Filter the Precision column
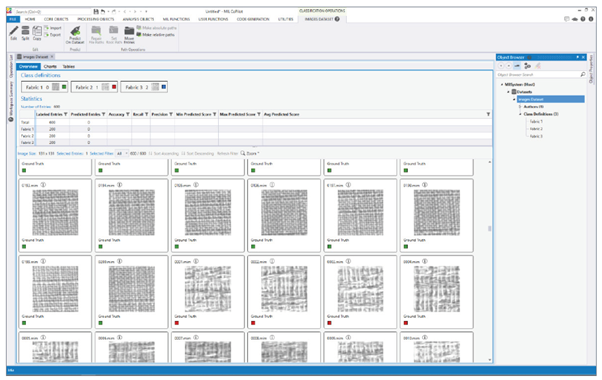 click(x=171, y=114)
